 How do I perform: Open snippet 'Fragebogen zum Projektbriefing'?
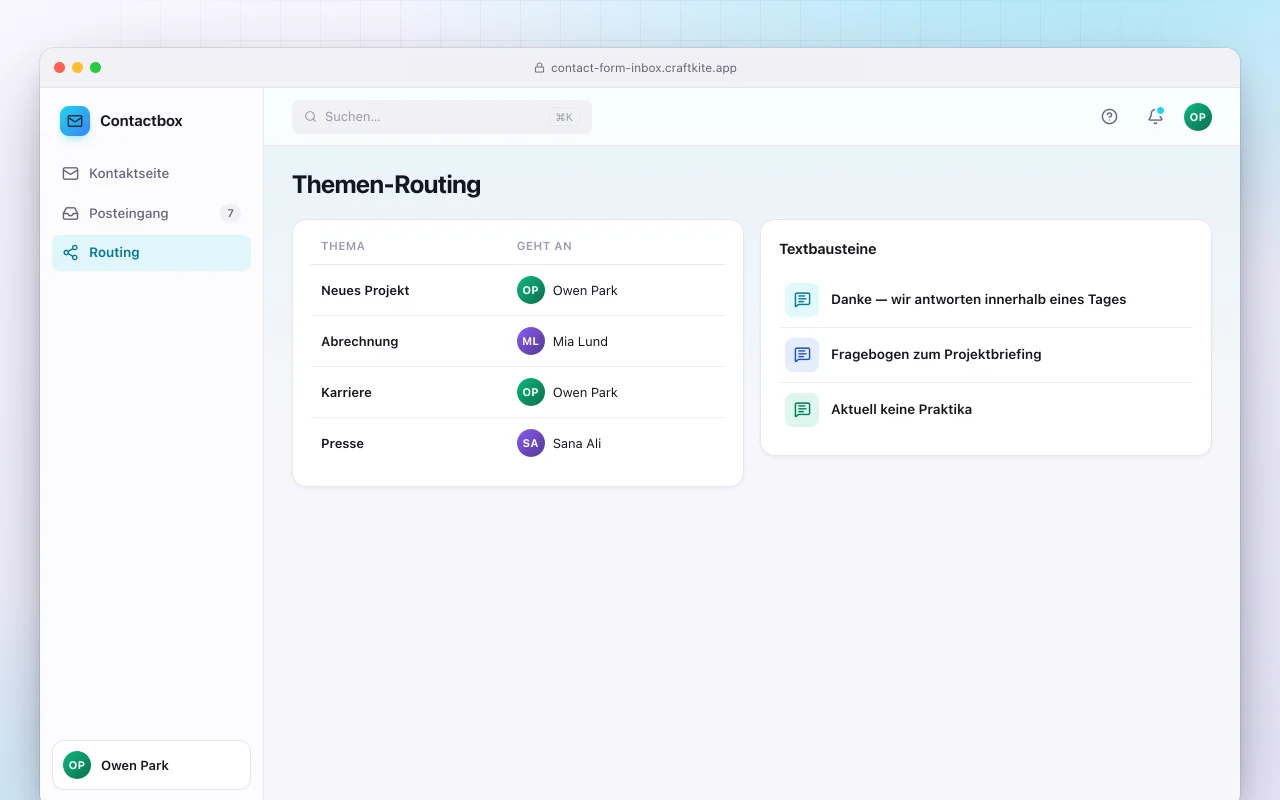tap(986, 354)
